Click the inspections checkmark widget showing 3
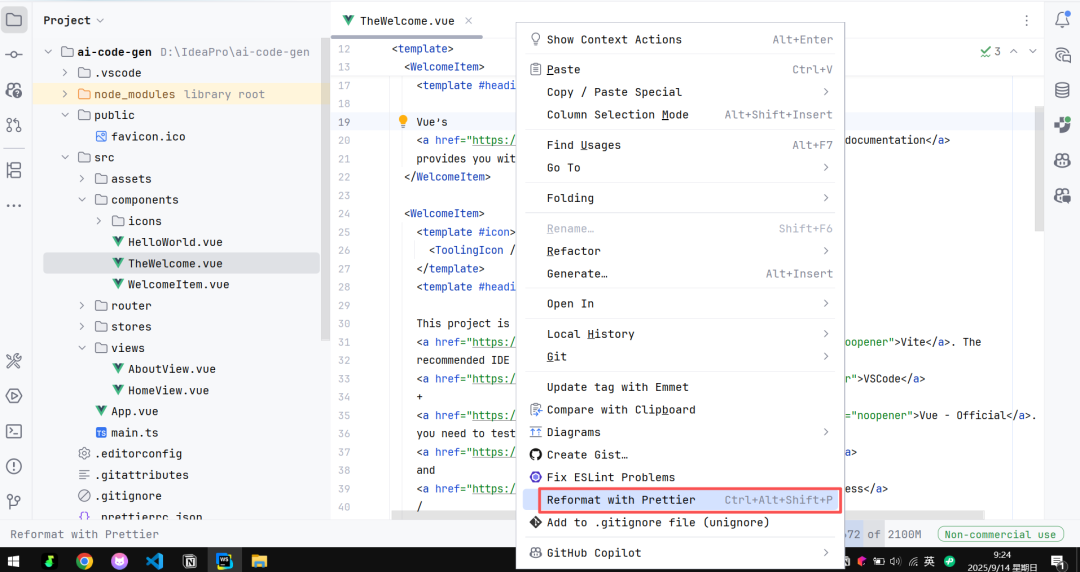This screenshot has height=572, width=1080. click(x=990, y=51)
